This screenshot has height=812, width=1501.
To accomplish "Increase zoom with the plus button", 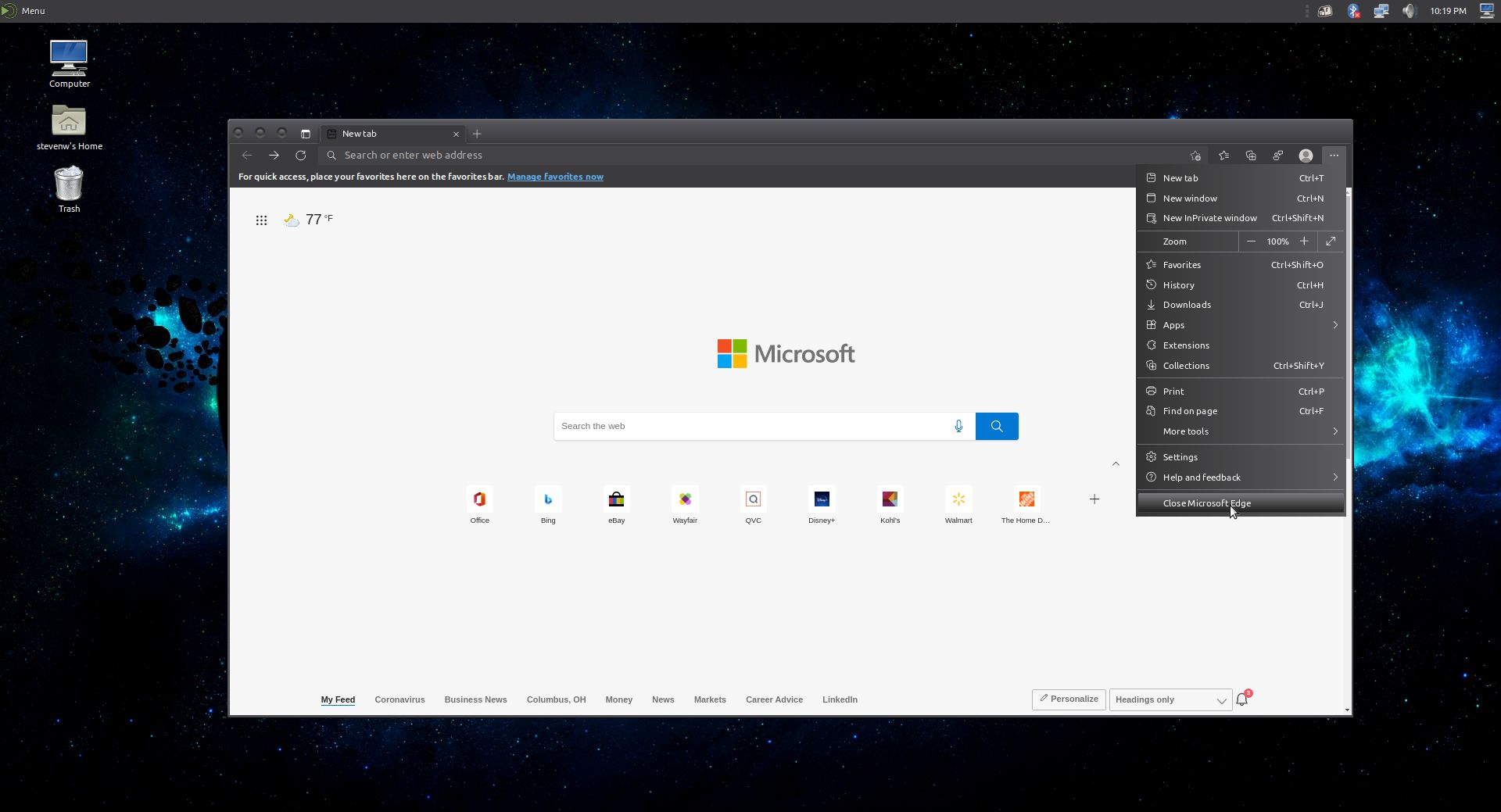I will click(x=1304, y=241).
